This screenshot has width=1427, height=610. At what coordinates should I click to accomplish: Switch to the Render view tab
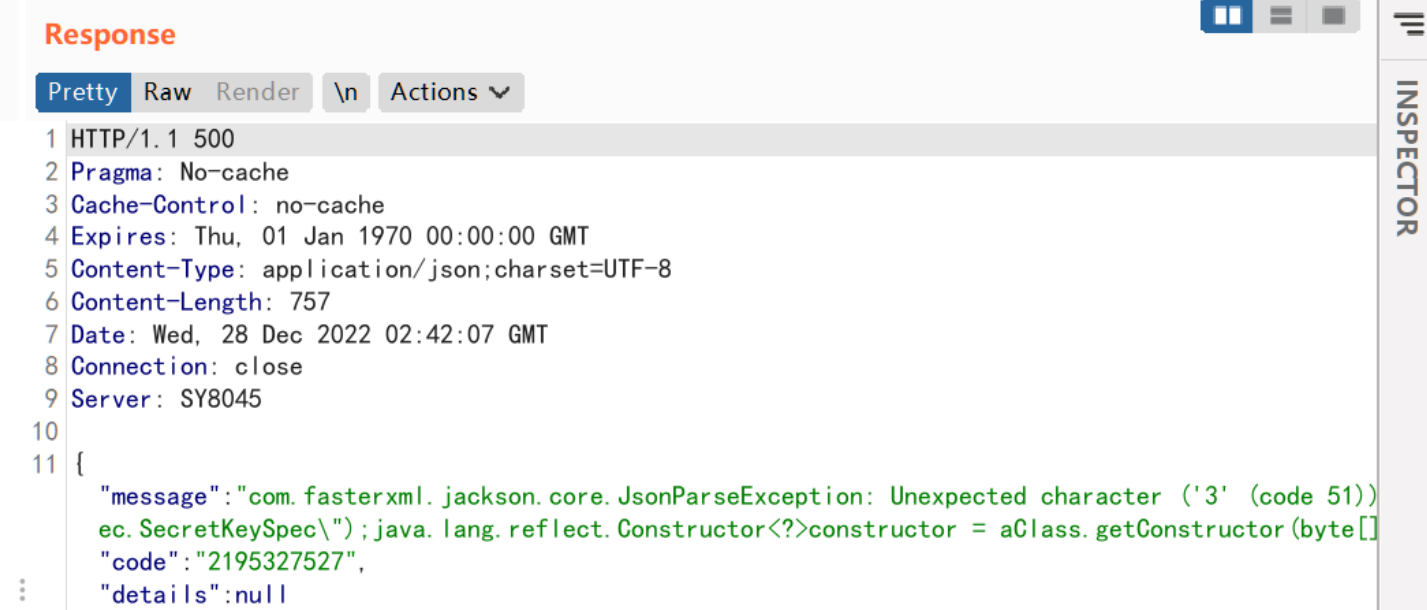[x=258, y=92]
